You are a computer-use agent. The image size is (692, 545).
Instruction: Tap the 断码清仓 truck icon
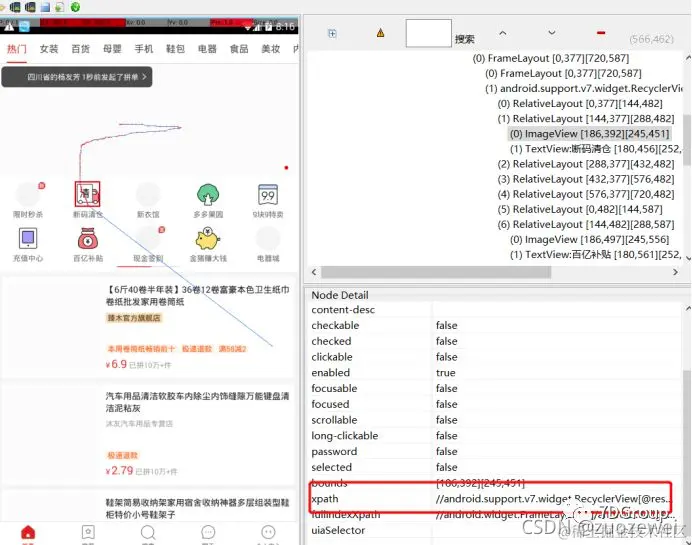[x=87, y=194]
